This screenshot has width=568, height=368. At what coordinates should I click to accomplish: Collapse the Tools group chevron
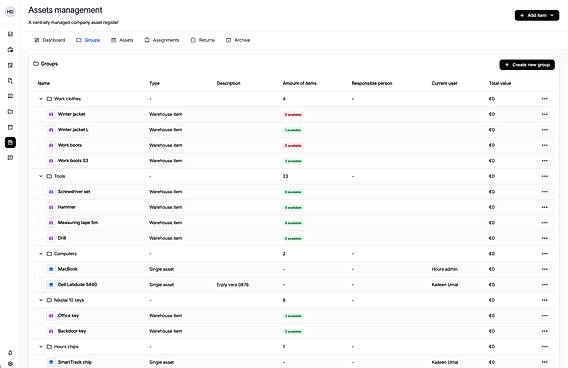[41, 176]
